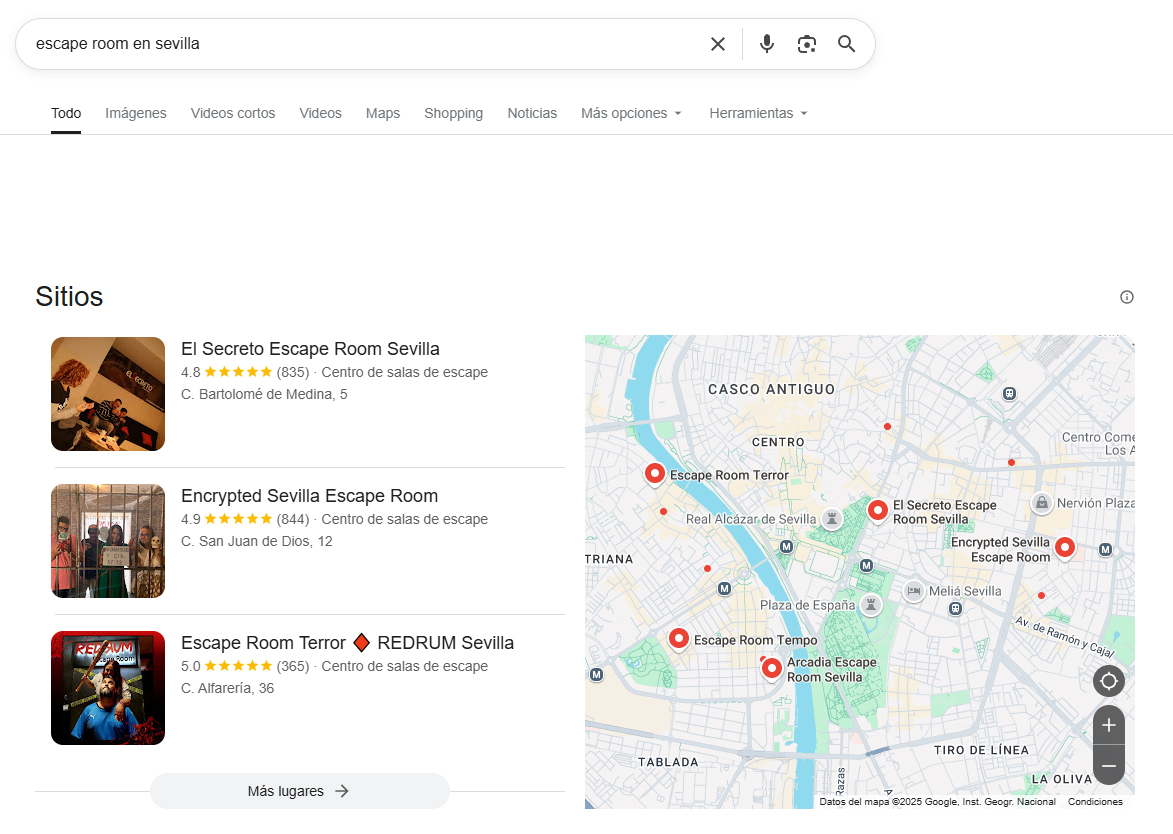Open map Condiciones link
Viewport: 1173px width, 834px height.
pos(1095,802)
